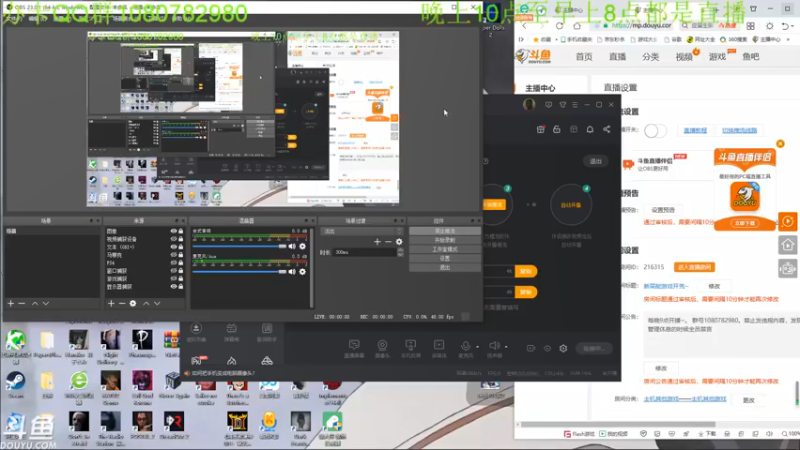Screen dimensions: 800x450
Task: Toggle visibility of 马赛克 source
Action: 173,255
